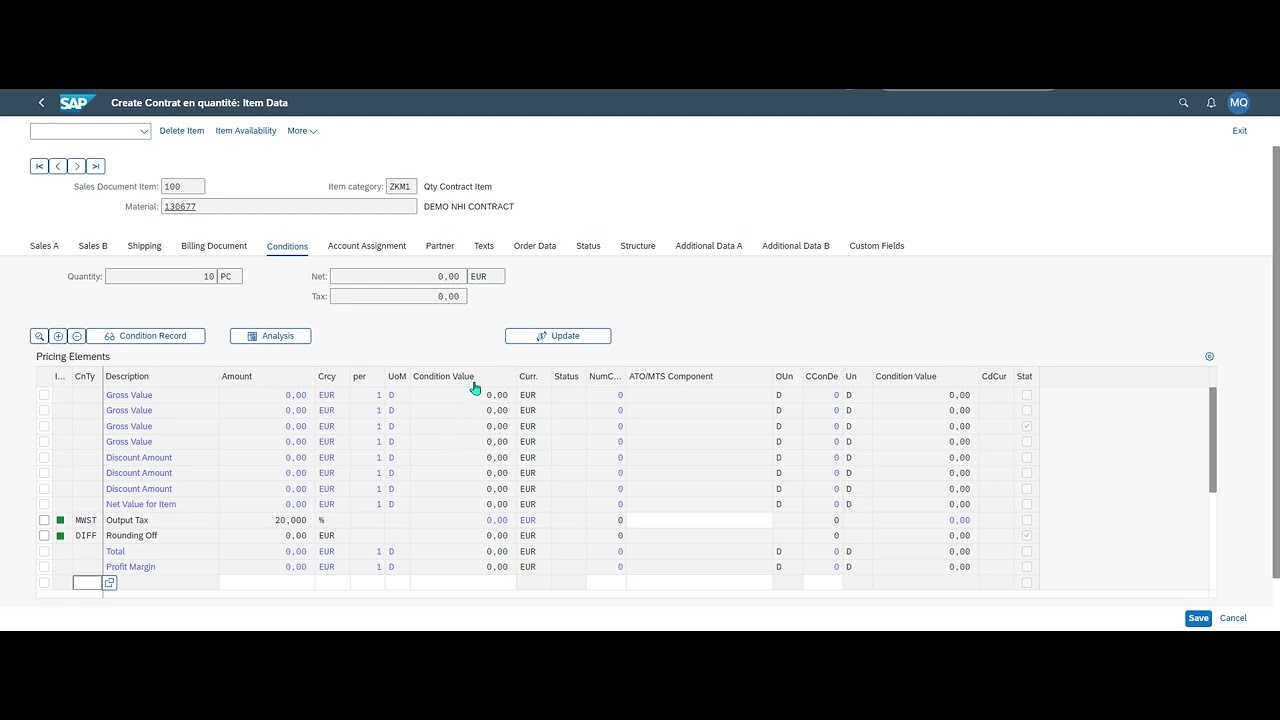1280x720 pixels.
Task: Open the notifications bell
Action: (x=1211, y=103)
